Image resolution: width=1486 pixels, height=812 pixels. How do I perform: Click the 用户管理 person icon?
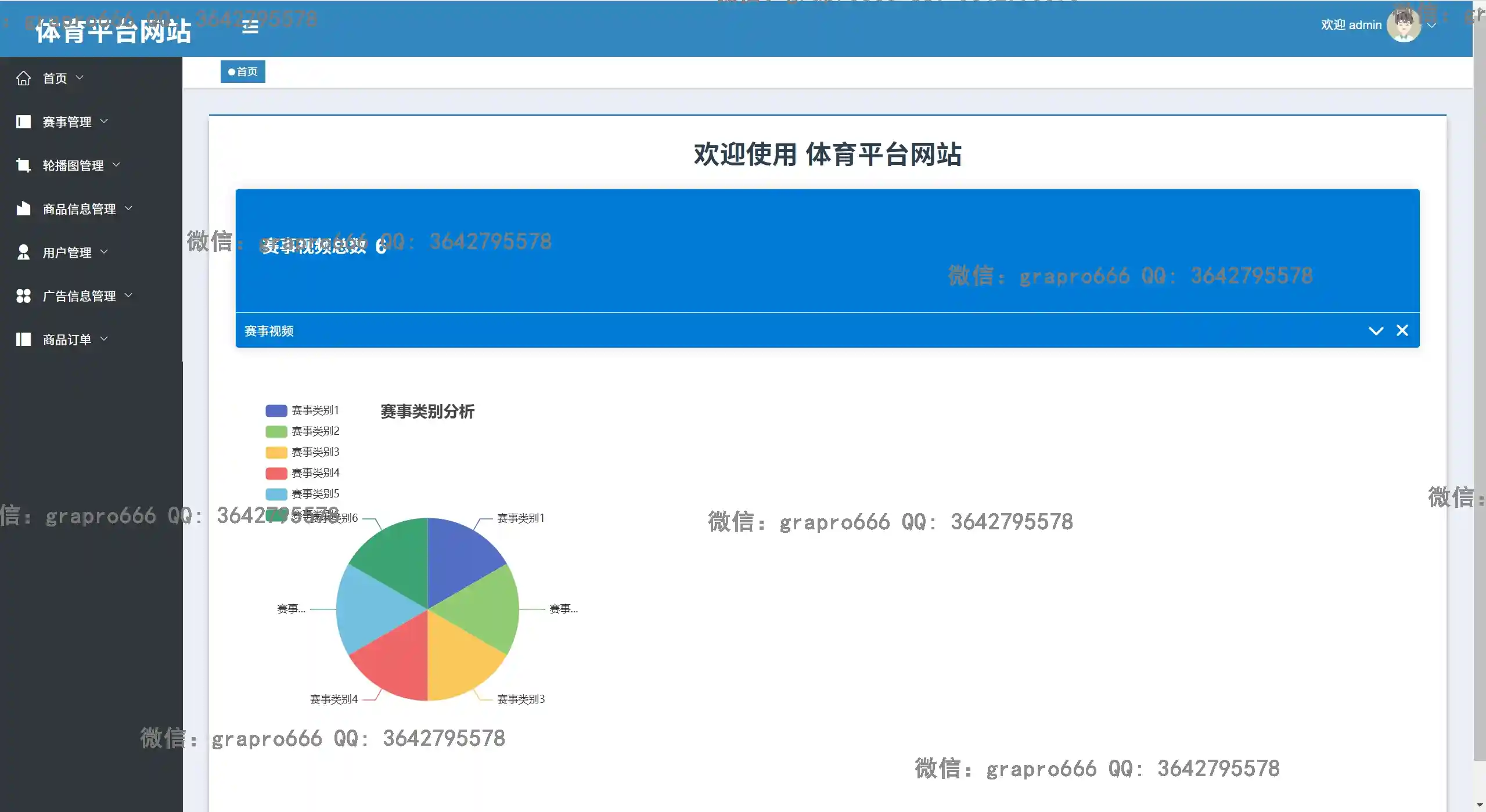(23, 252)
